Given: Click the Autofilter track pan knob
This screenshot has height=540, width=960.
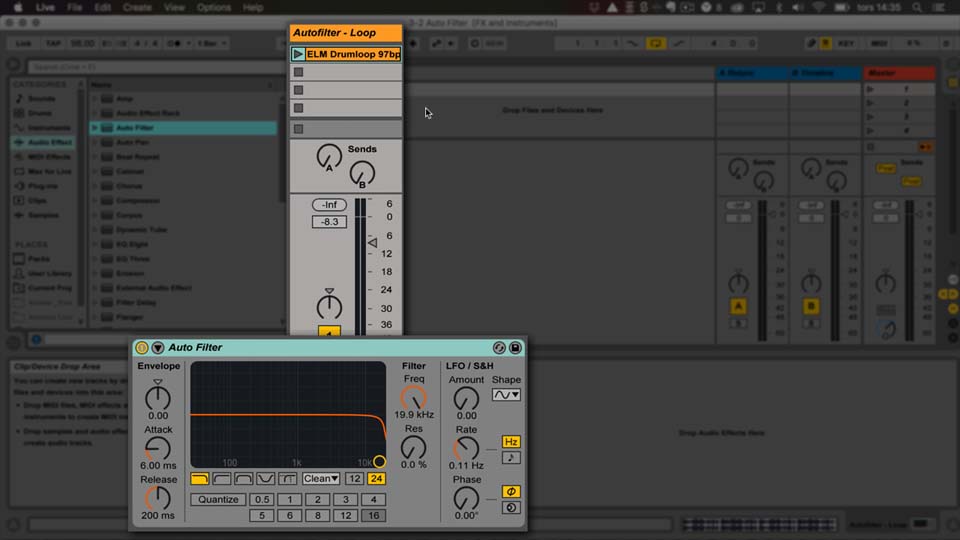Looking at the screenshot, I should click(x=329, y=306).
